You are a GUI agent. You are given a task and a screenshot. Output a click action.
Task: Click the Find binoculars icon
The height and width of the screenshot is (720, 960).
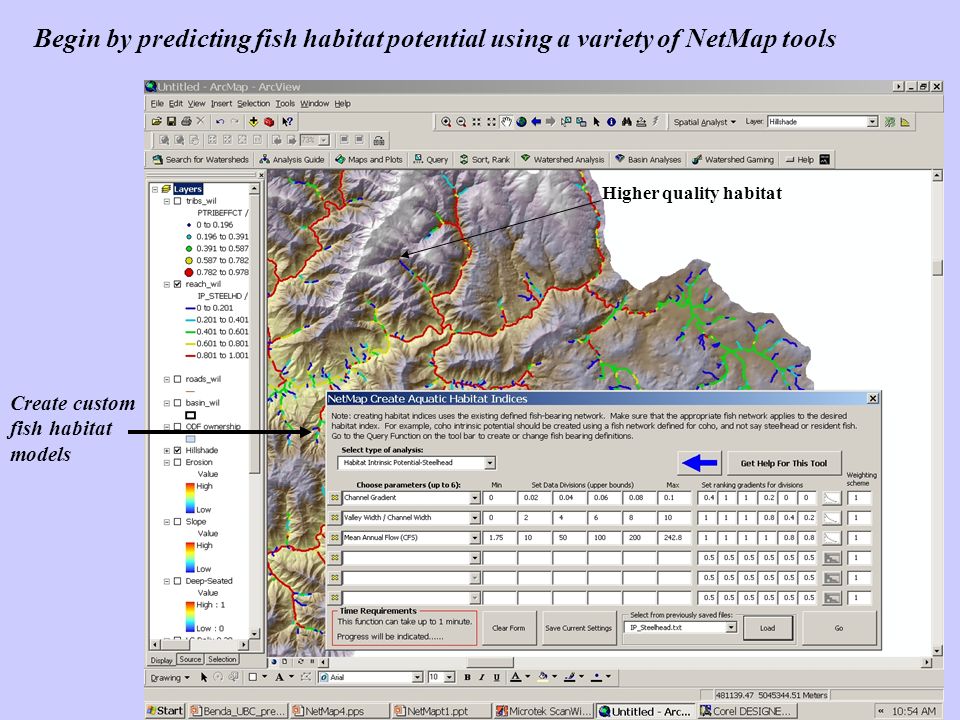pos(626,122)
